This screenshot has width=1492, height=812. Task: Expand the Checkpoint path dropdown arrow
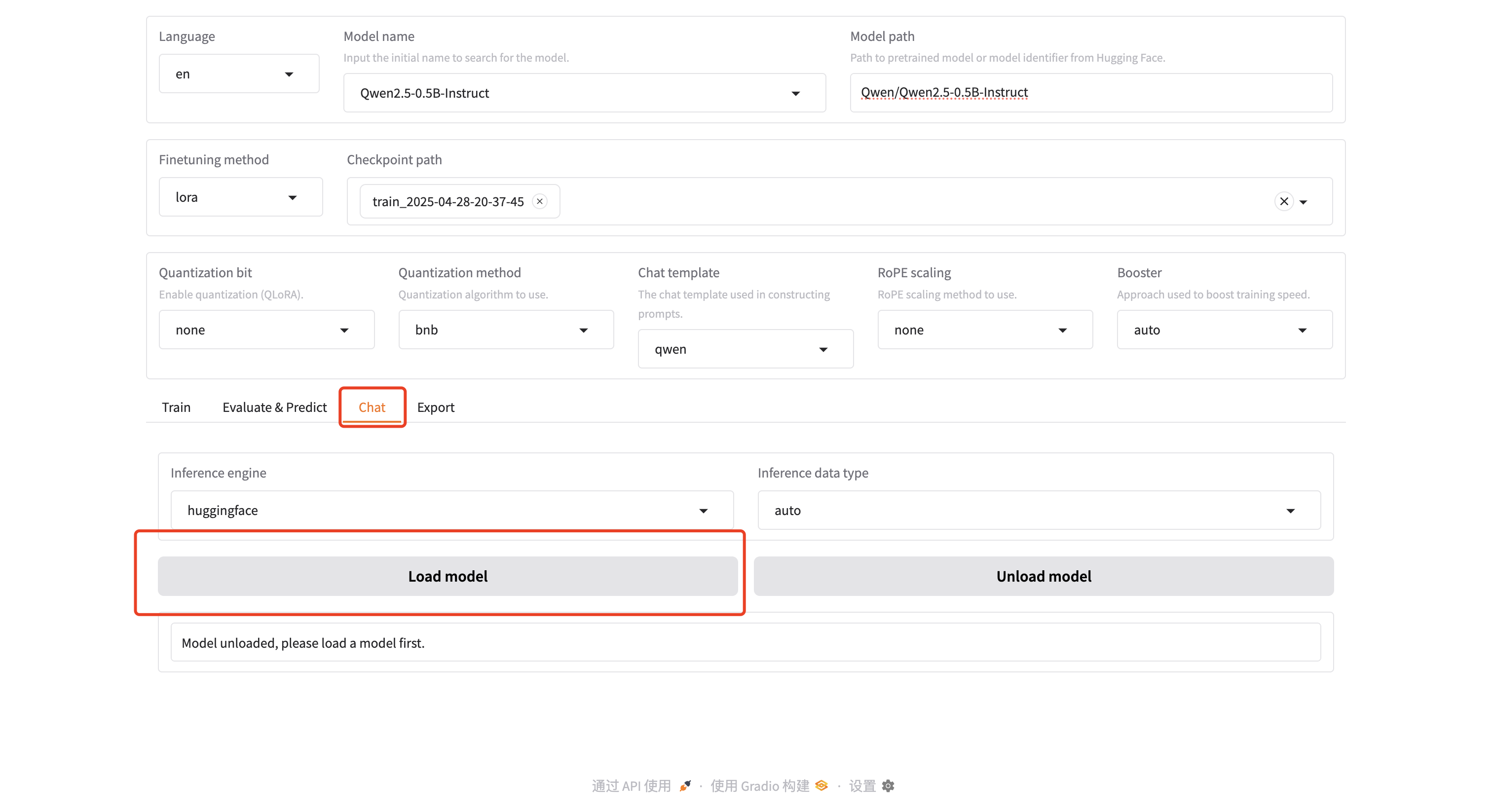click(1303, 202)
